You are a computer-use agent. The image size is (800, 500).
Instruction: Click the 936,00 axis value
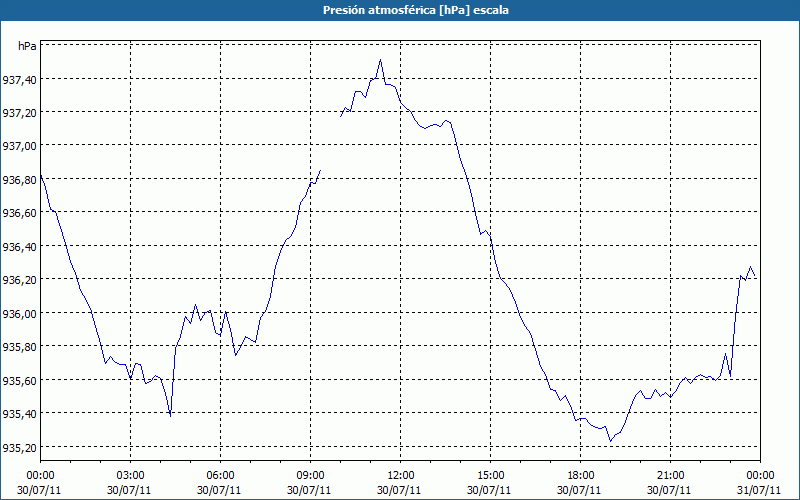pos(19,313)
